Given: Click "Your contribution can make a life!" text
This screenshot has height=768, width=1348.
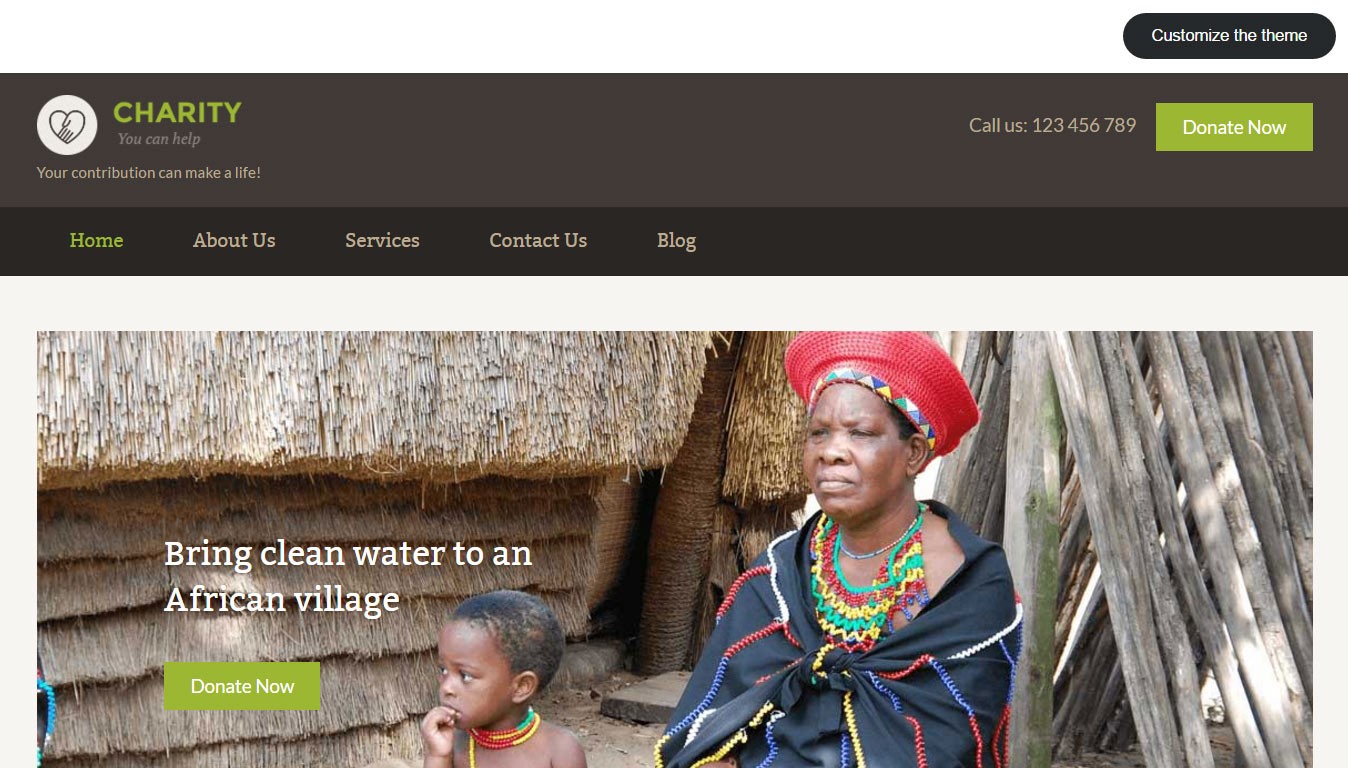Looking at the screenshot, I should [x=149, y=172].
